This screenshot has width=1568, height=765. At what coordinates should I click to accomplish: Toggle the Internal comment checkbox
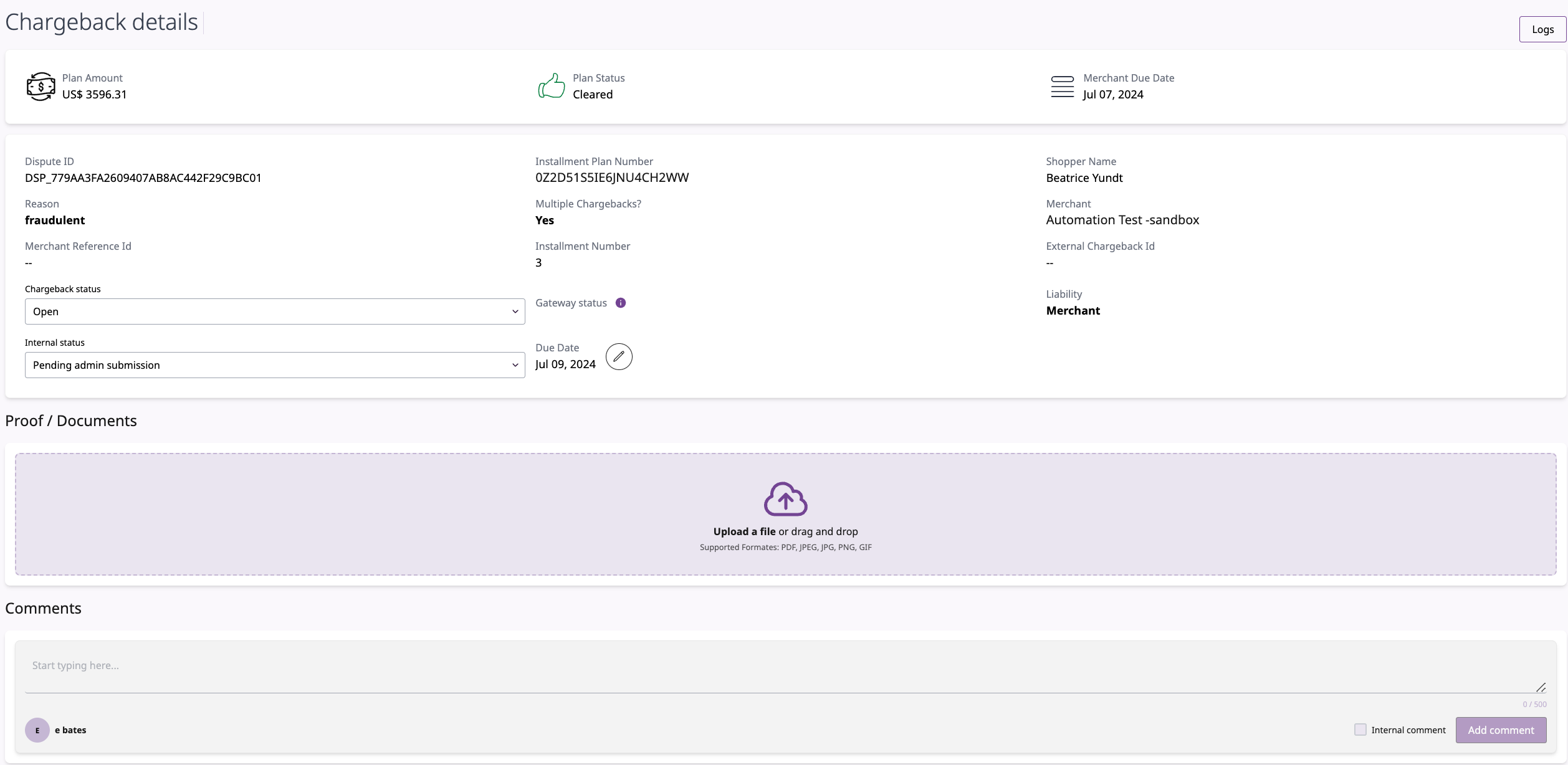coord(1360,729)
